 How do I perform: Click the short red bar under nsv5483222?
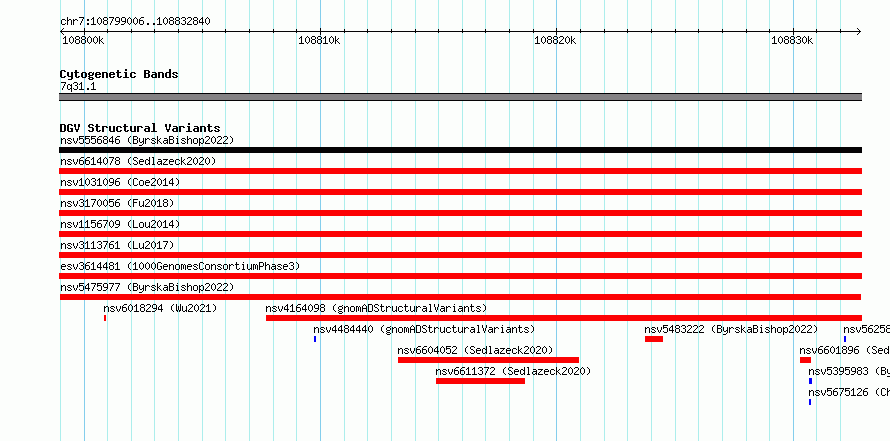click(x=654, y=339)
